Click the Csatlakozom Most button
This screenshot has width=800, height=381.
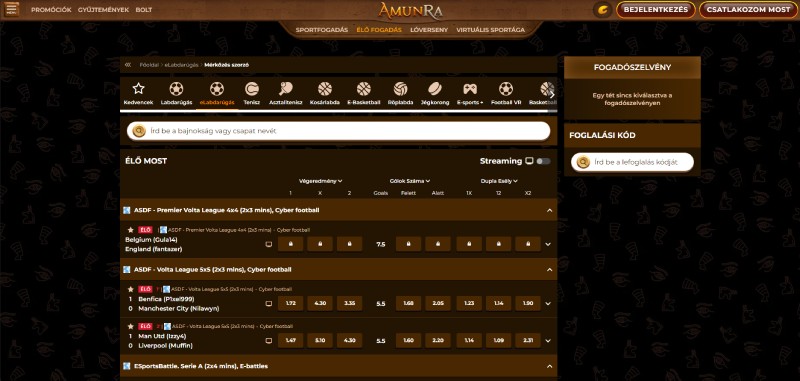point(748,10)
